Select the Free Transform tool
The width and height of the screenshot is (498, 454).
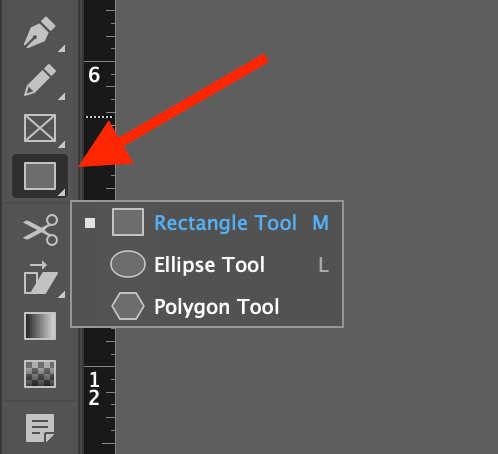[40, 278]
